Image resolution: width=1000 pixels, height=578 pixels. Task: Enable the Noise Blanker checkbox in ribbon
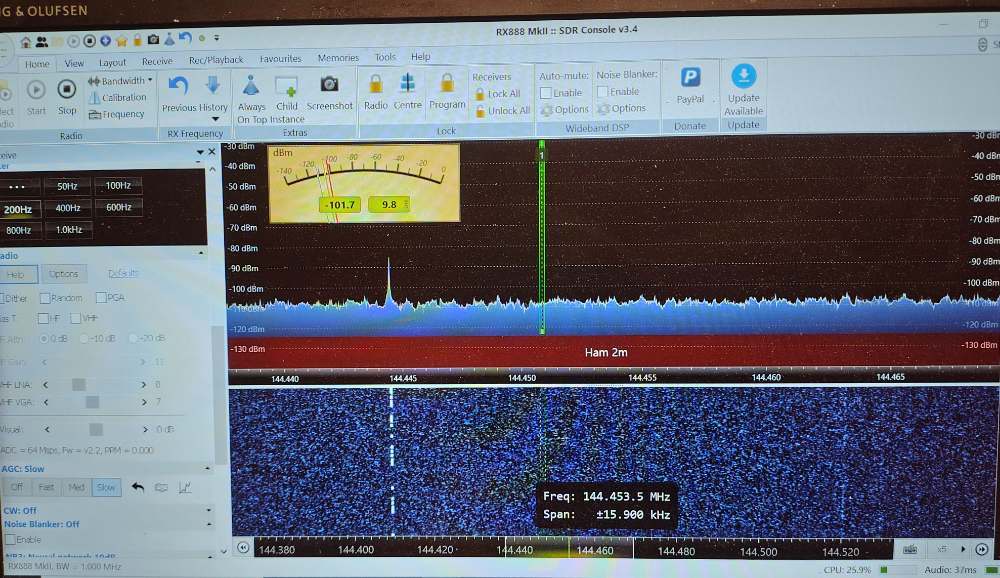(602, 92)
